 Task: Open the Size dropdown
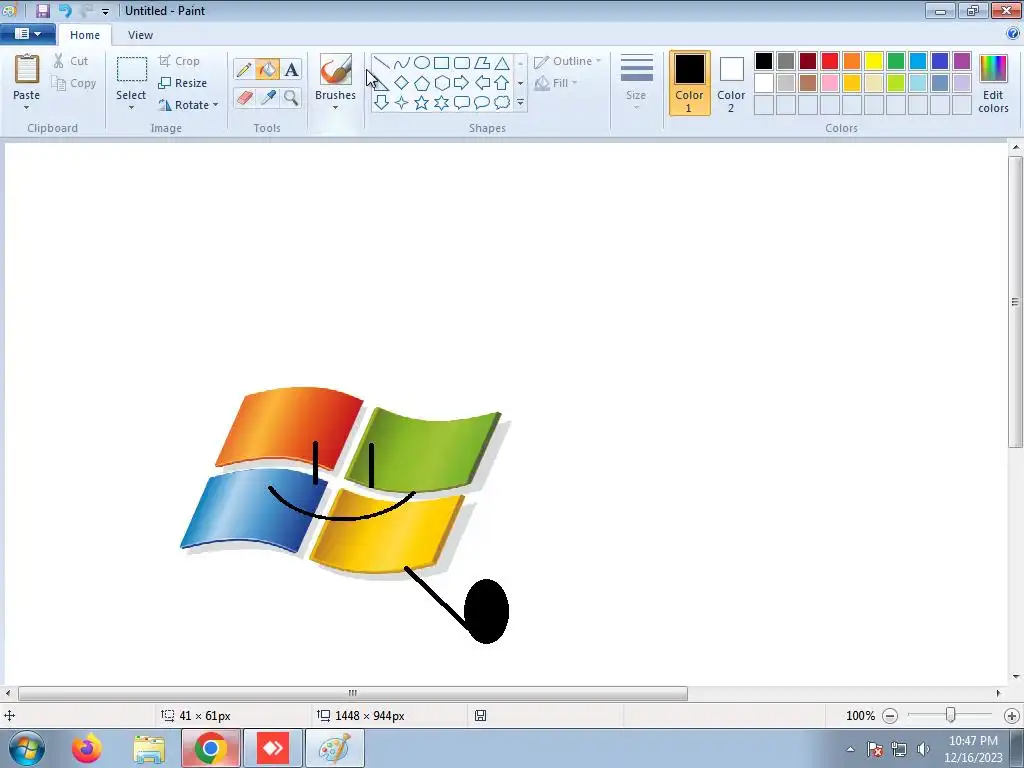coord(636,83)
